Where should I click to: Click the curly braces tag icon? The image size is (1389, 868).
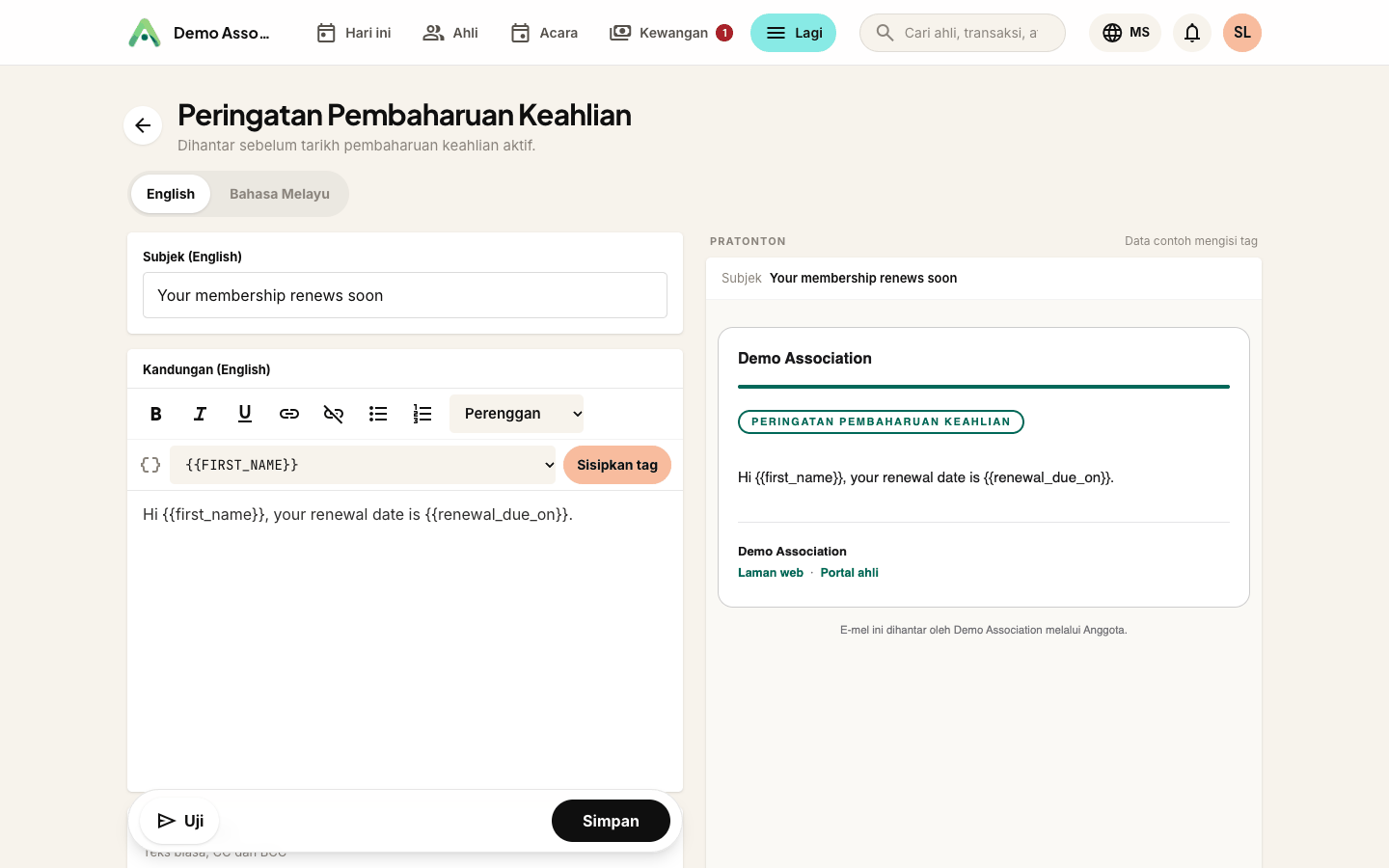click(150, 465)
